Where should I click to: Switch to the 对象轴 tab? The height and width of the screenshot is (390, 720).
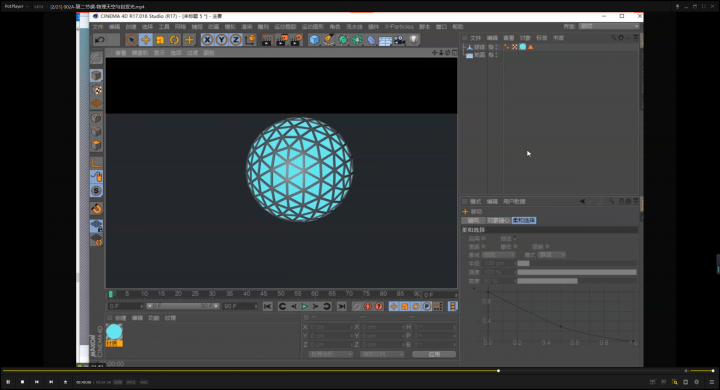coord(498,220)
